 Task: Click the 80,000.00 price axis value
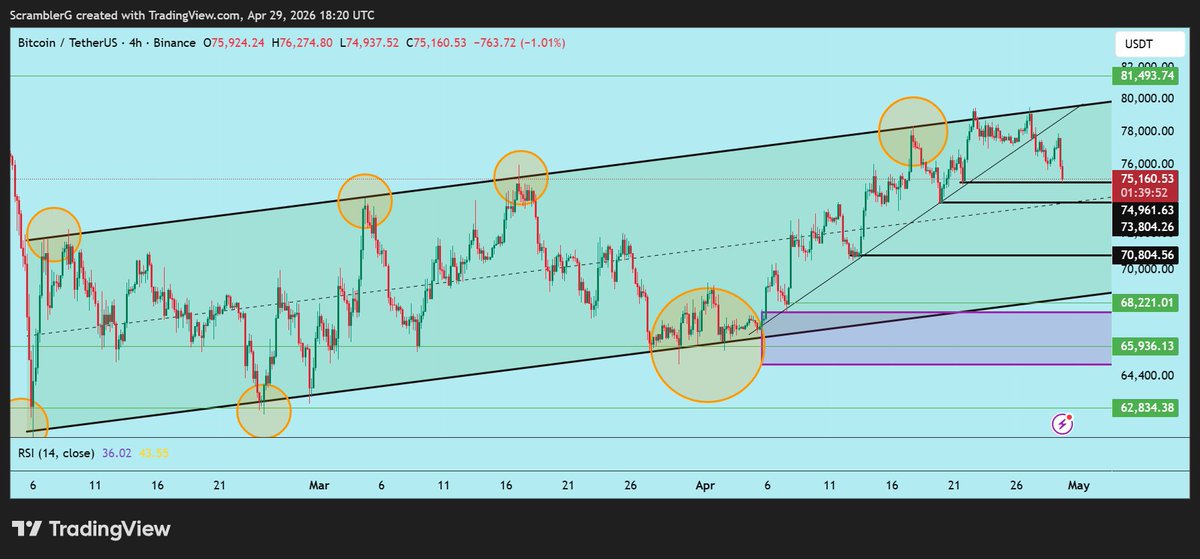pos(1146,98)
